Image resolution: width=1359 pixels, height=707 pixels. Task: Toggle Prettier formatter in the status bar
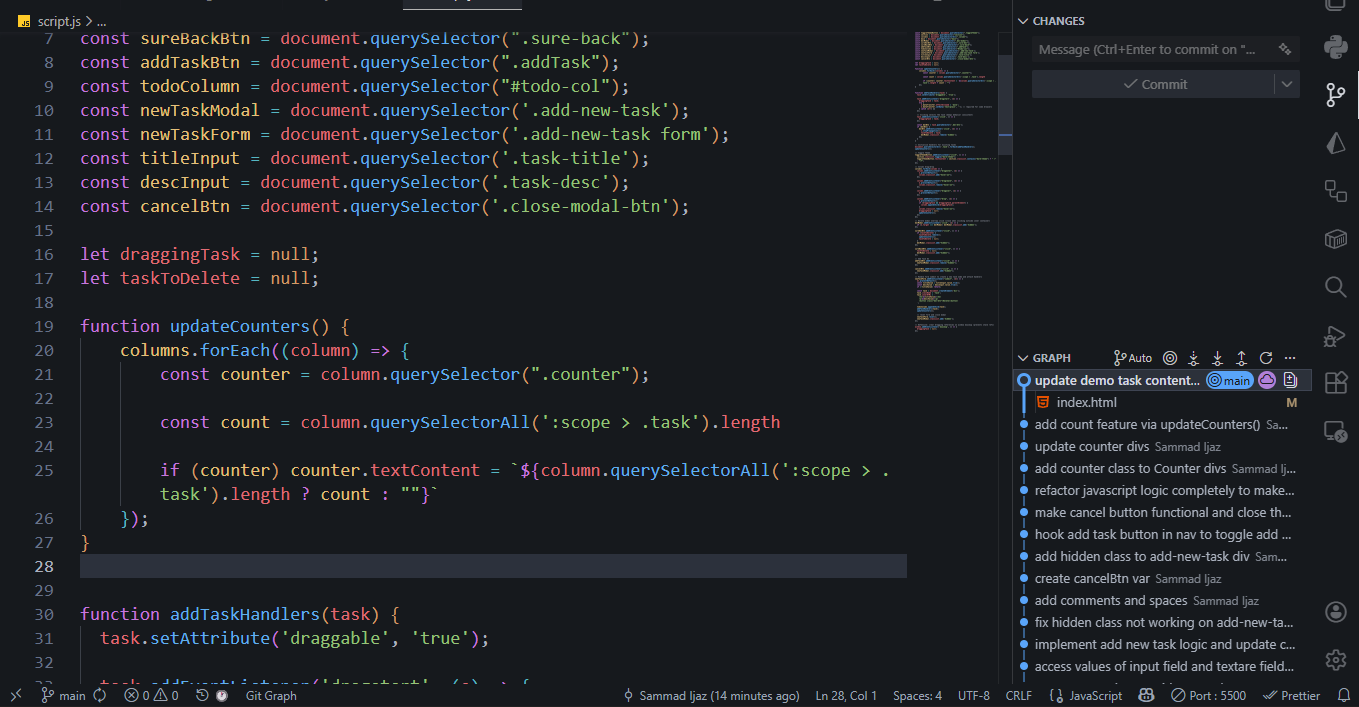tap(1292, 696)
